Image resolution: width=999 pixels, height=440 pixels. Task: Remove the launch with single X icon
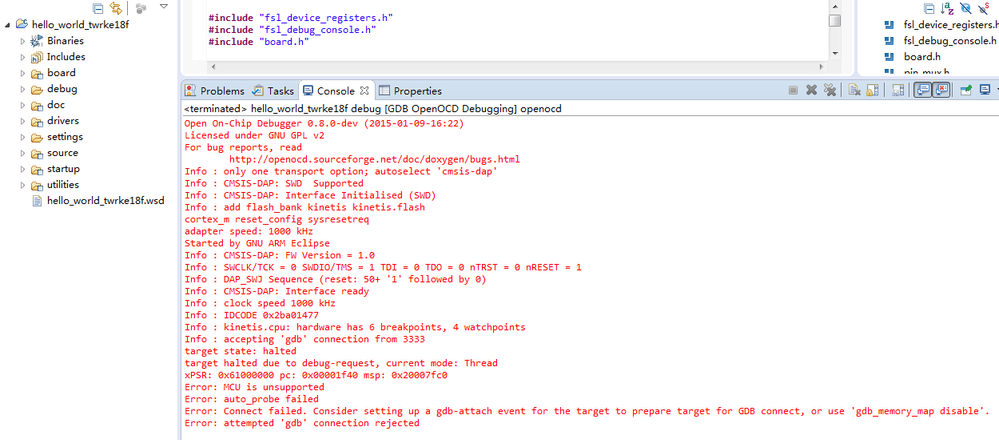[811, 90]
